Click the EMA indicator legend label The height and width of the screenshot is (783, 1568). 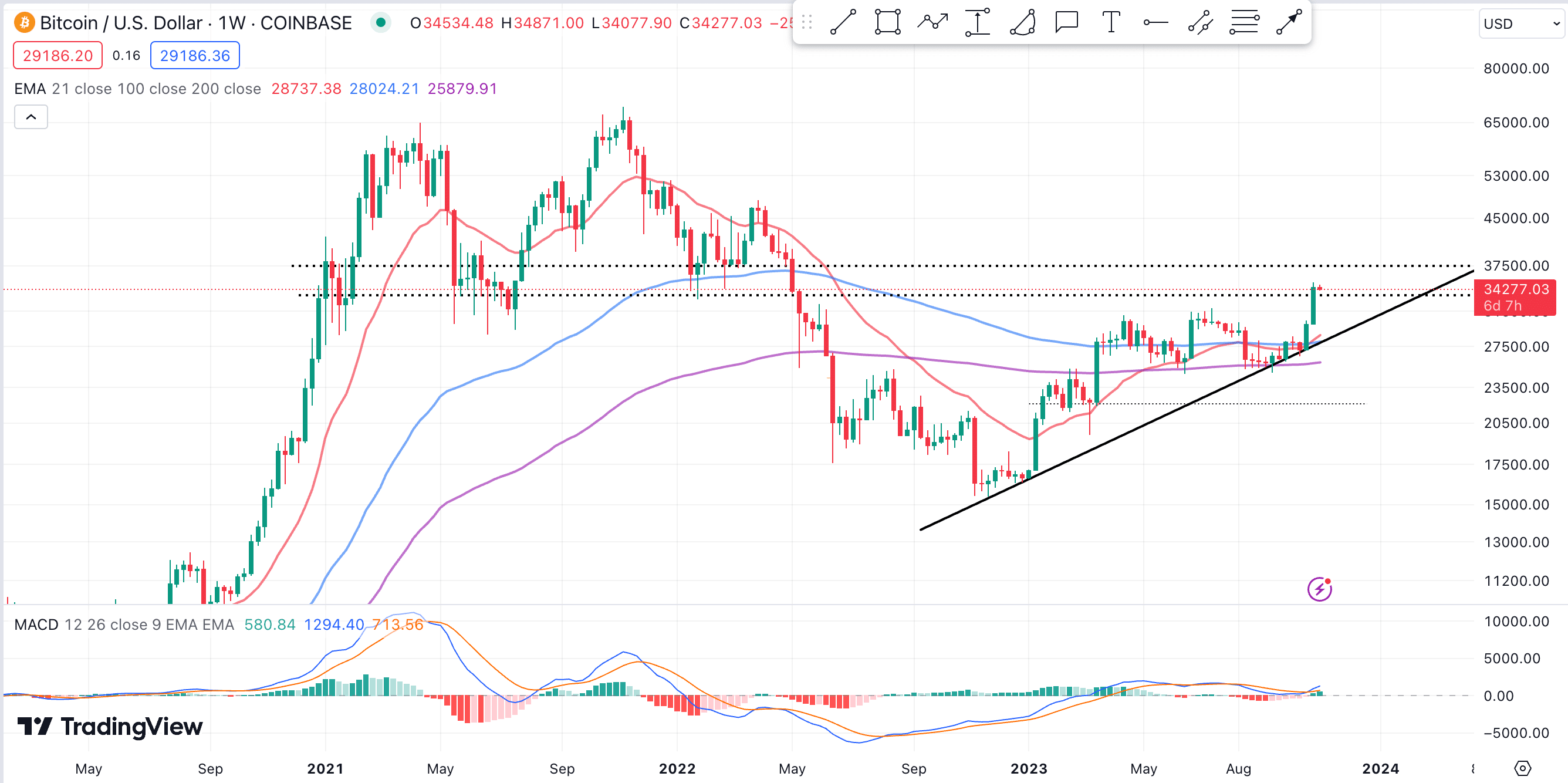click(30, 89)
